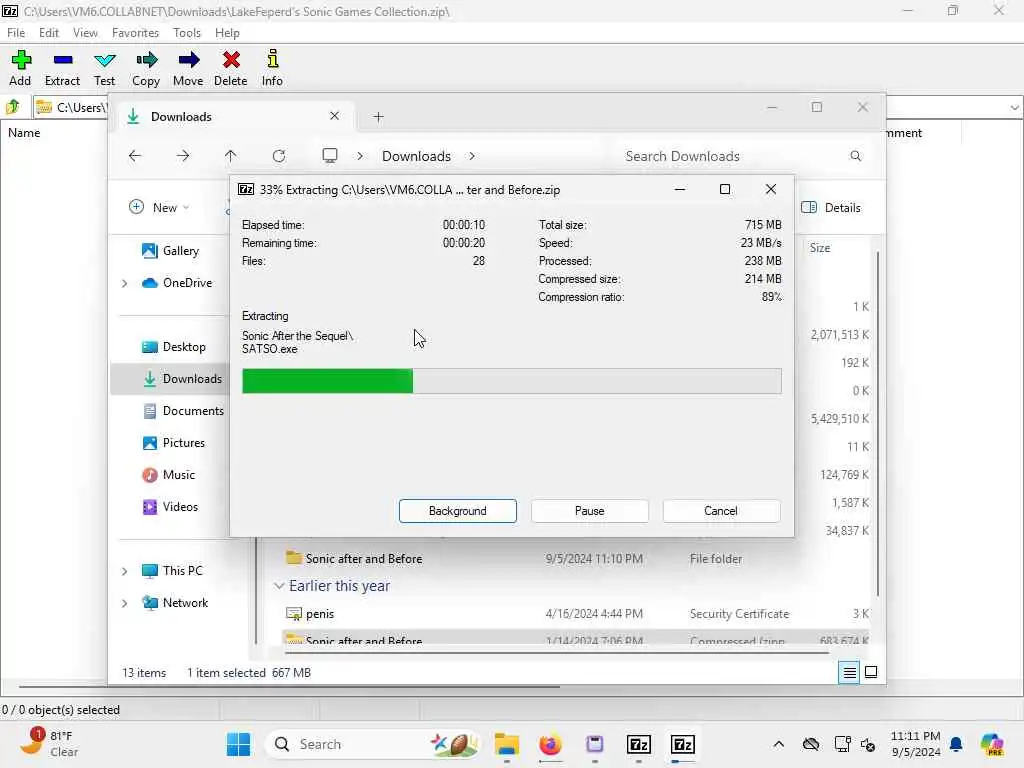Viewport: 1024px width, 768px height.
Task: Click Explorer's Up arrow
Action: [231, 155]
